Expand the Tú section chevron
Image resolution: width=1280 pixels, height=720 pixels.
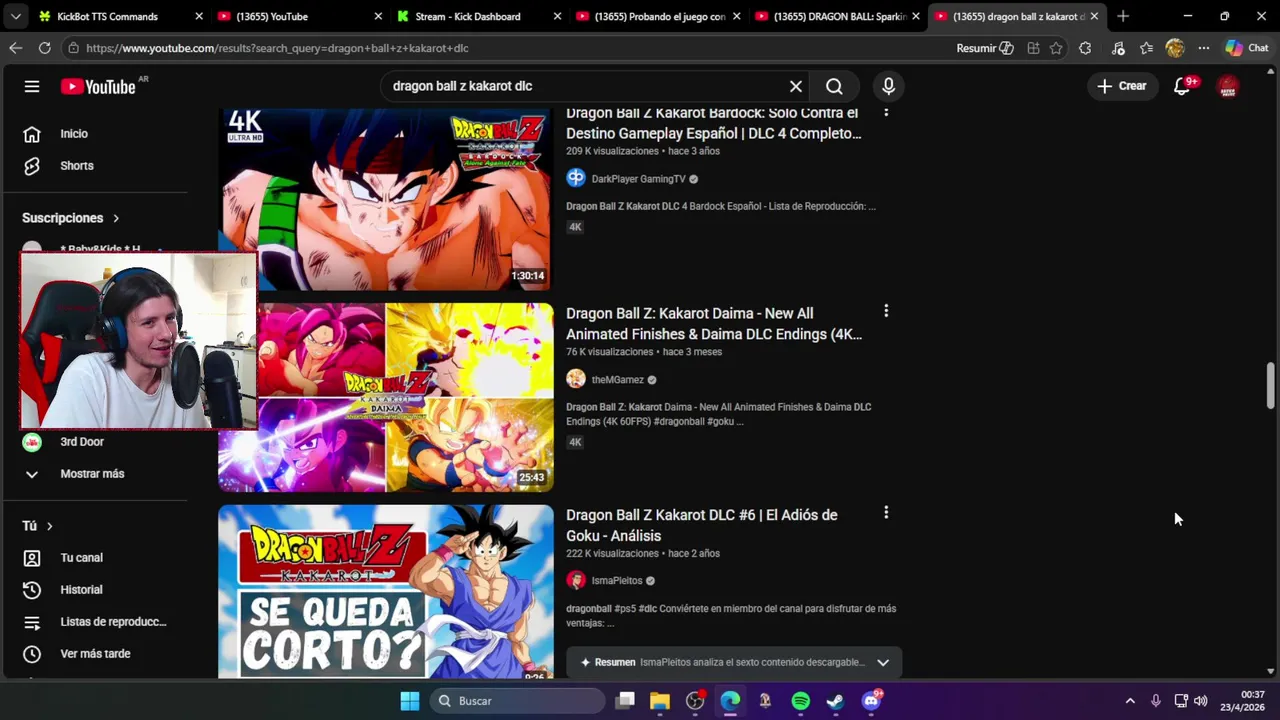point(49,526)
